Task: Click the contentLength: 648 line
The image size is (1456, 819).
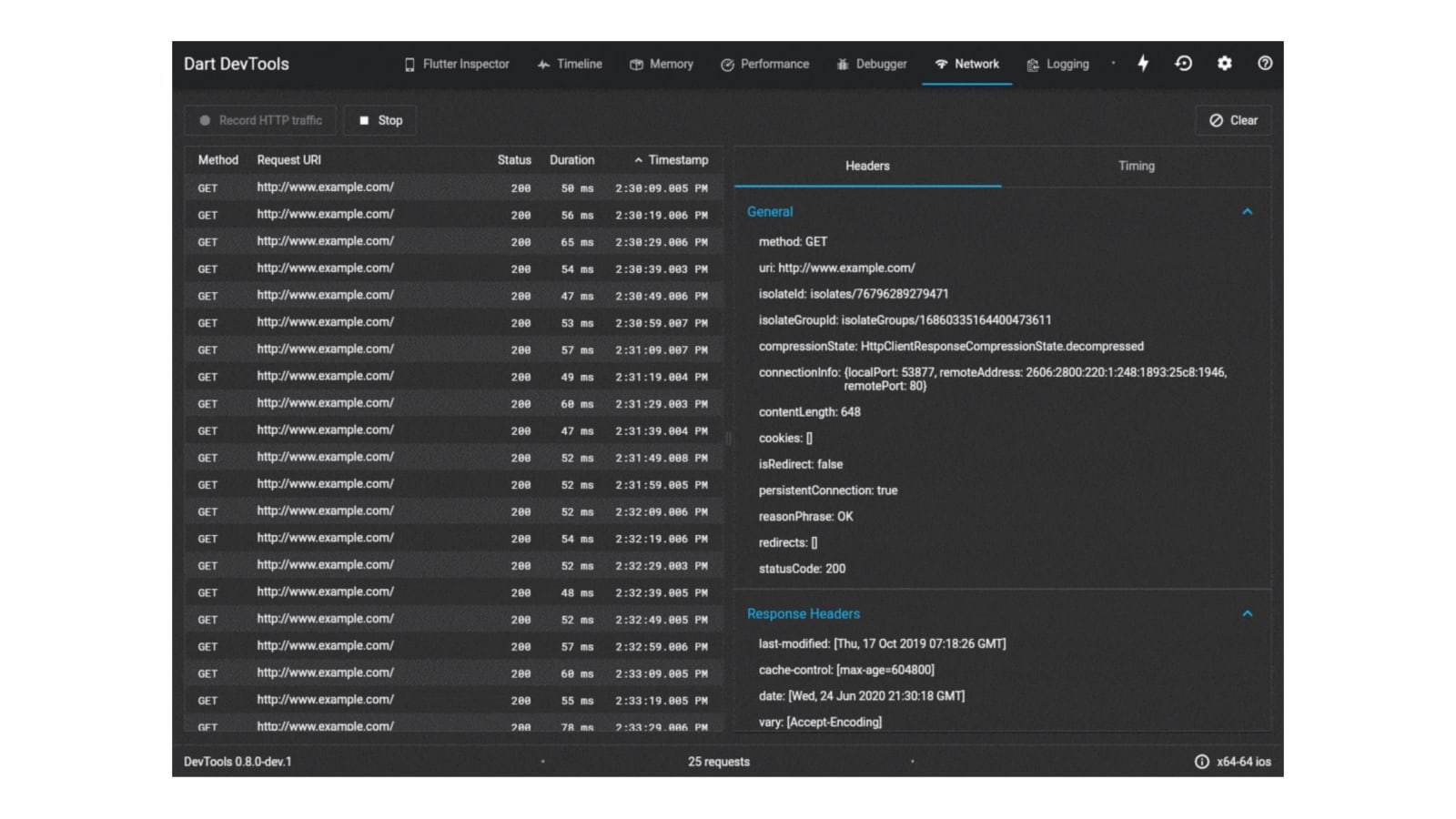Action: click(x=810, y=412)
